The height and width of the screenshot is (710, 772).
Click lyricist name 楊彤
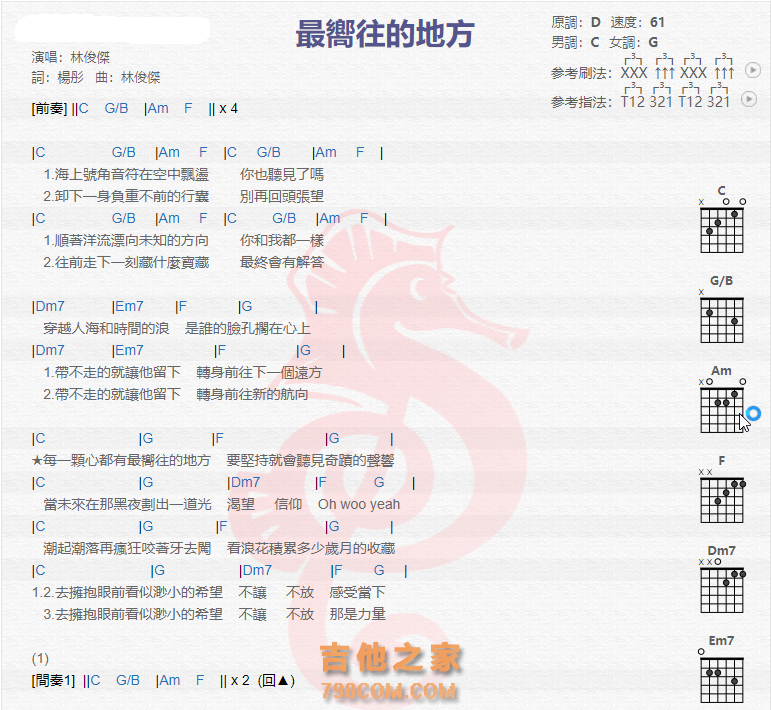tap(71, 78)
